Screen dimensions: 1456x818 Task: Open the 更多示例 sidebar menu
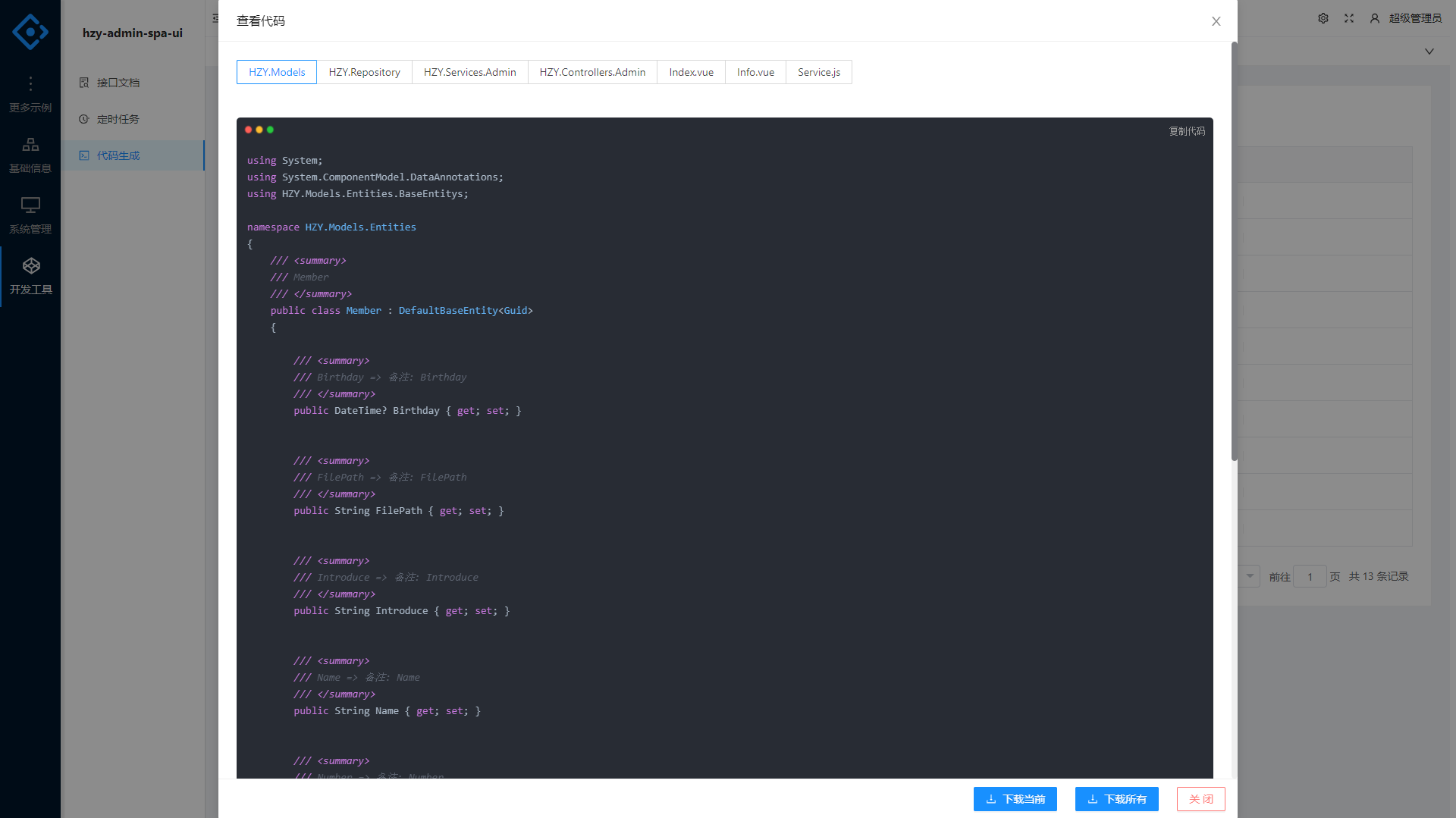[30, 94]
